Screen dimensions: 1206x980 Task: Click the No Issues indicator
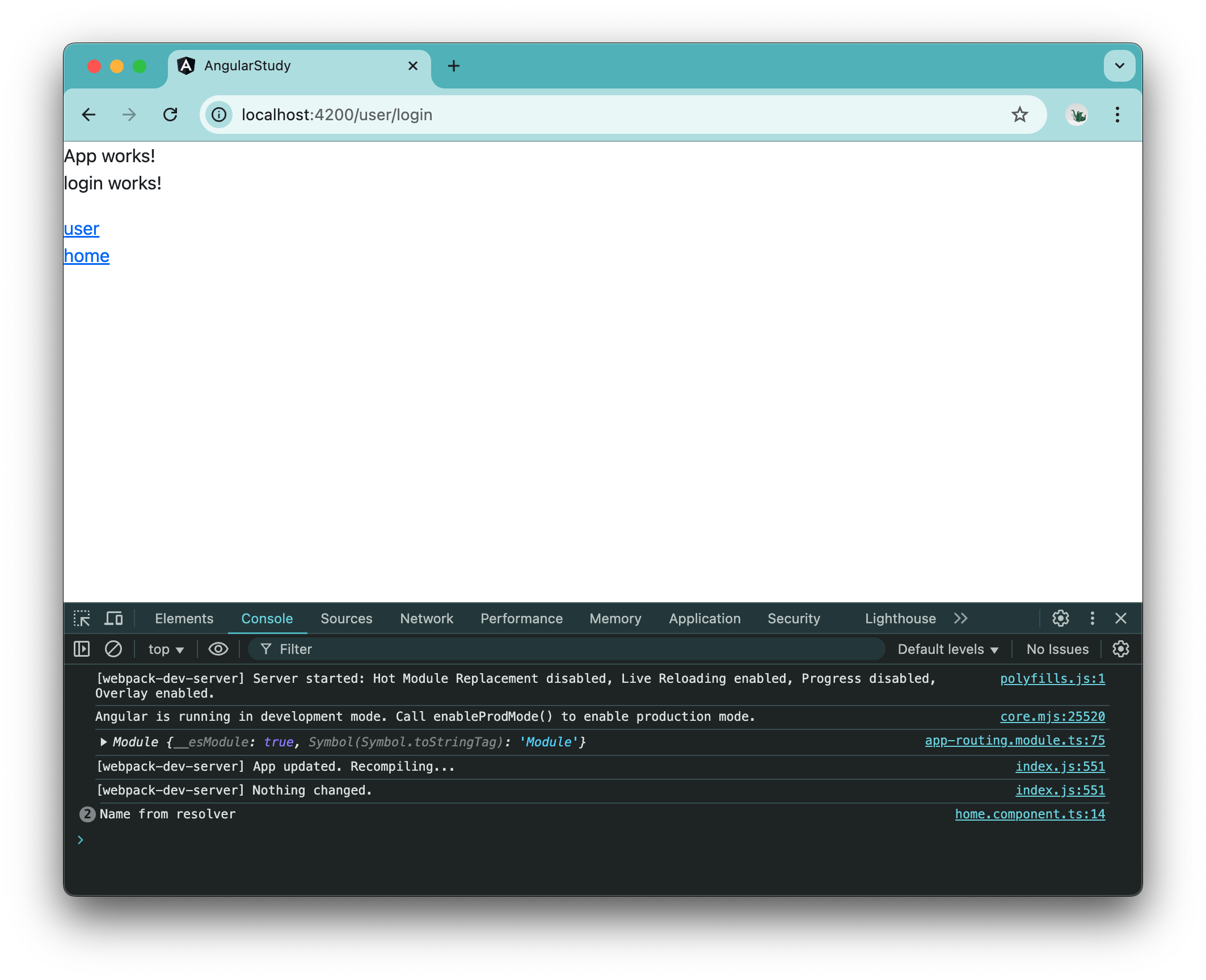point(1057,649)
